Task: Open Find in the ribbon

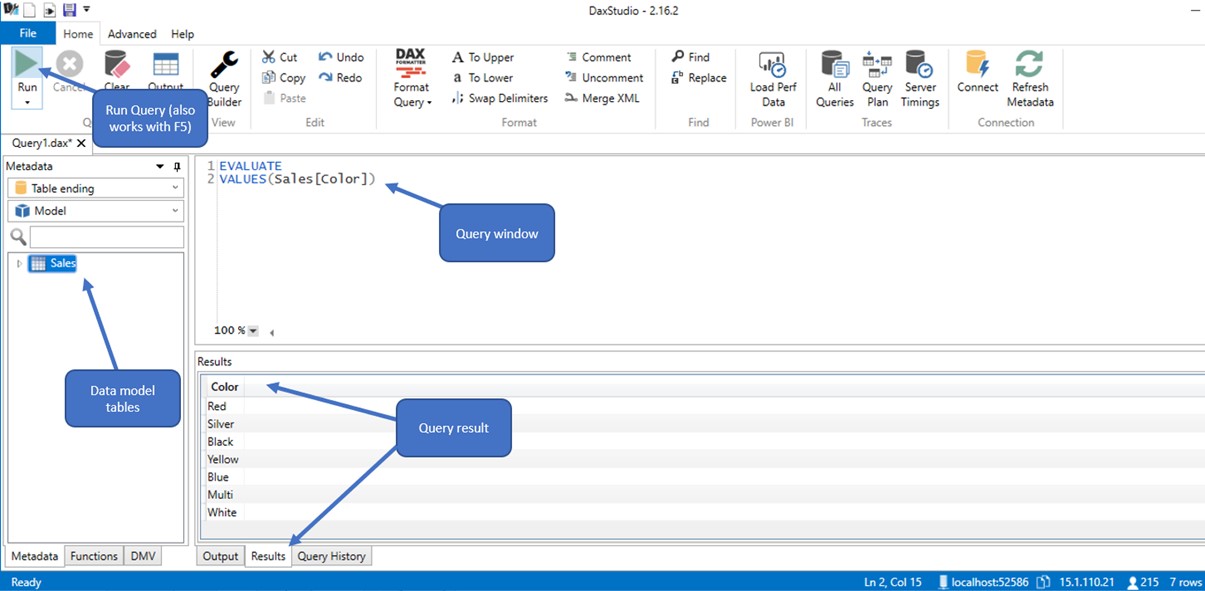Action: pos(690,57)
